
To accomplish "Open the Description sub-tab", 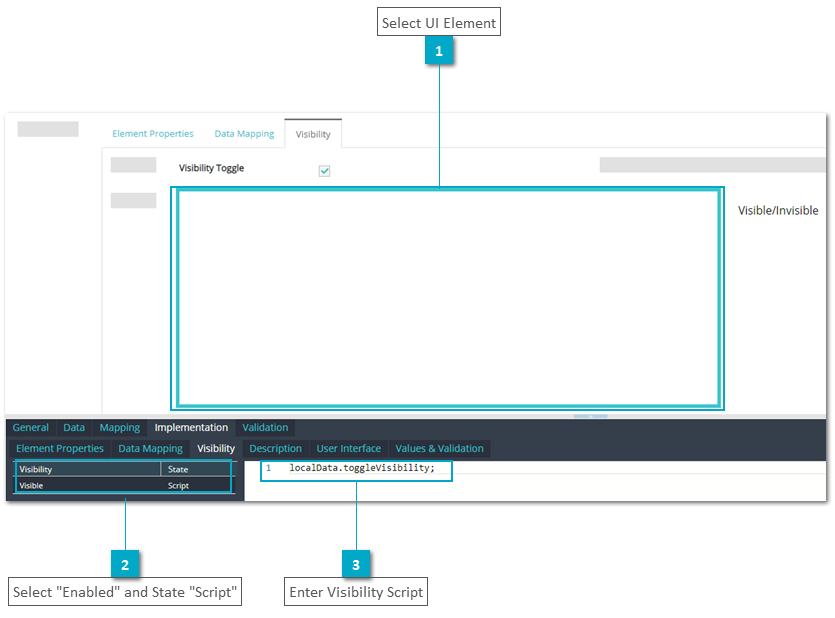I will tap(275, 449).
